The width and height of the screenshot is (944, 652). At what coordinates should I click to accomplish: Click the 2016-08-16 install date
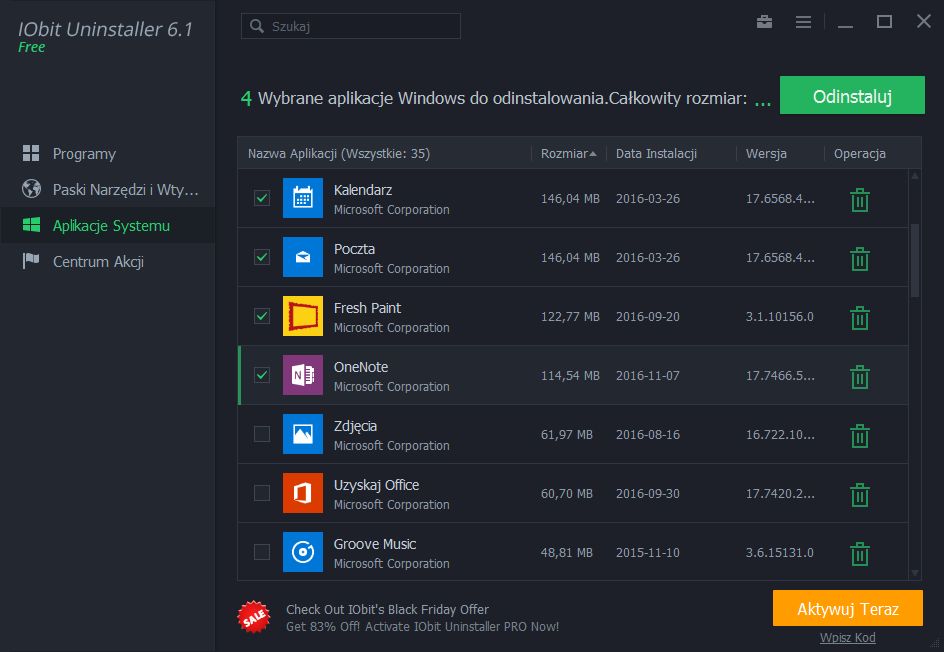click(x=647, y=435)
